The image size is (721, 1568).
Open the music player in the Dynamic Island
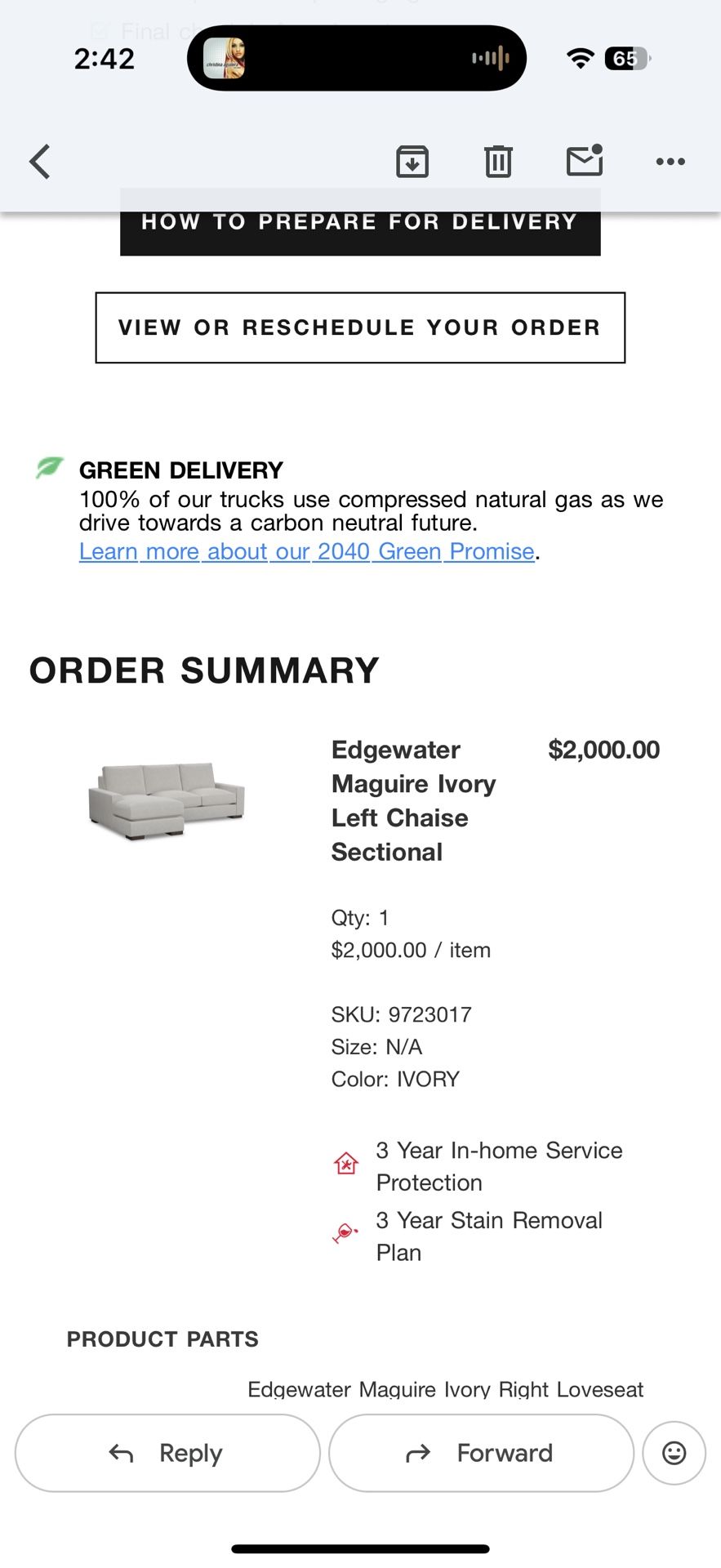point(357,57)
